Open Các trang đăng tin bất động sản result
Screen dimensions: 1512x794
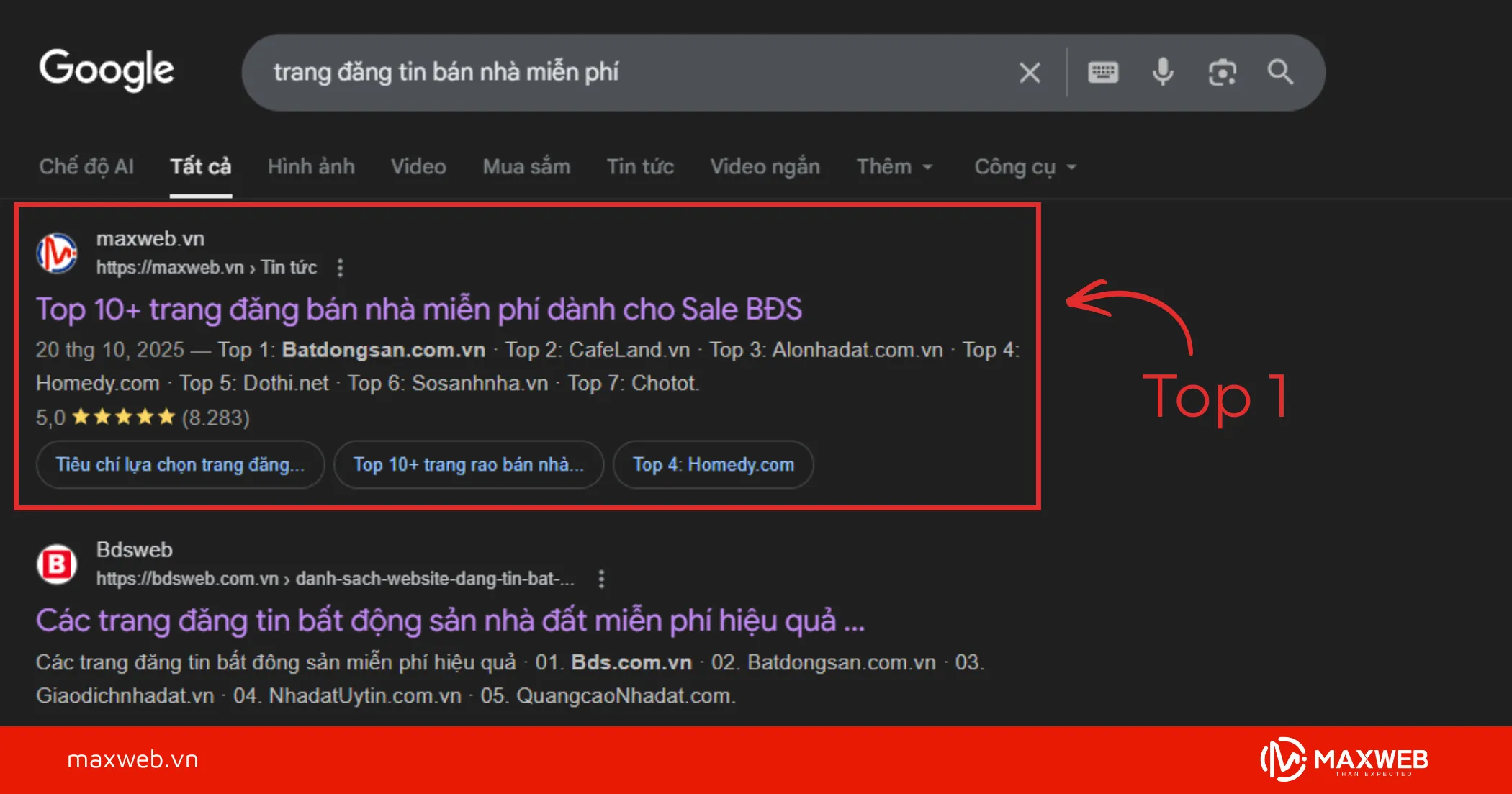[x=450, y=621]
